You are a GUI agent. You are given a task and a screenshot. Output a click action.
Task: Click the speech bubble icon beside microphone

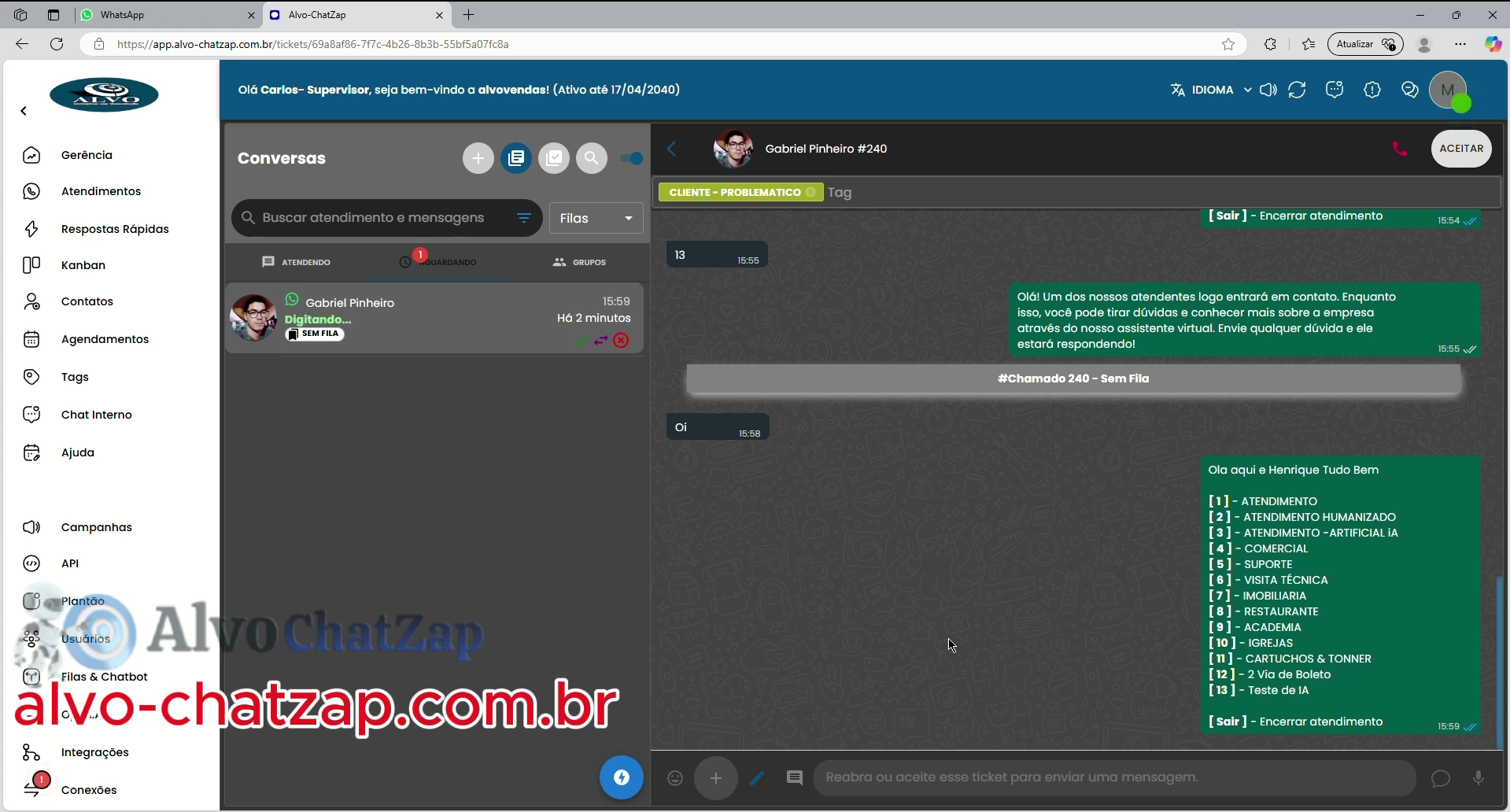[1441, 778]
